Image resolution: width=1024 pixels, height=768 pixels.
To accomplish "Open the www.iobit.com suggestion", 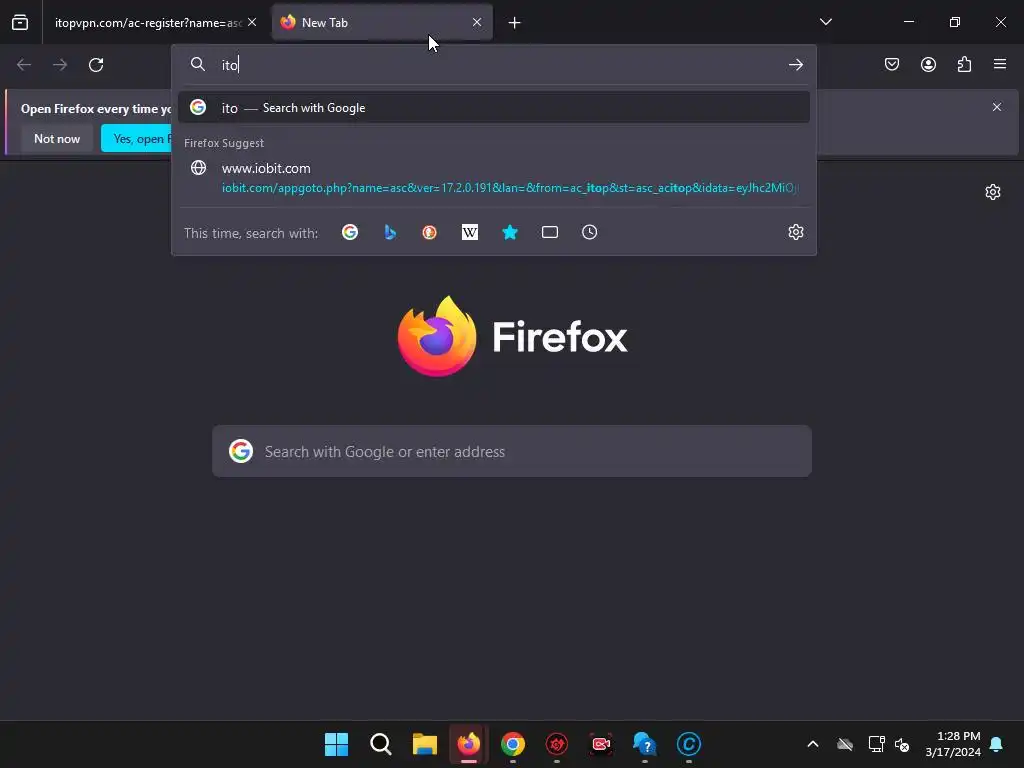I will click(494, 178).
